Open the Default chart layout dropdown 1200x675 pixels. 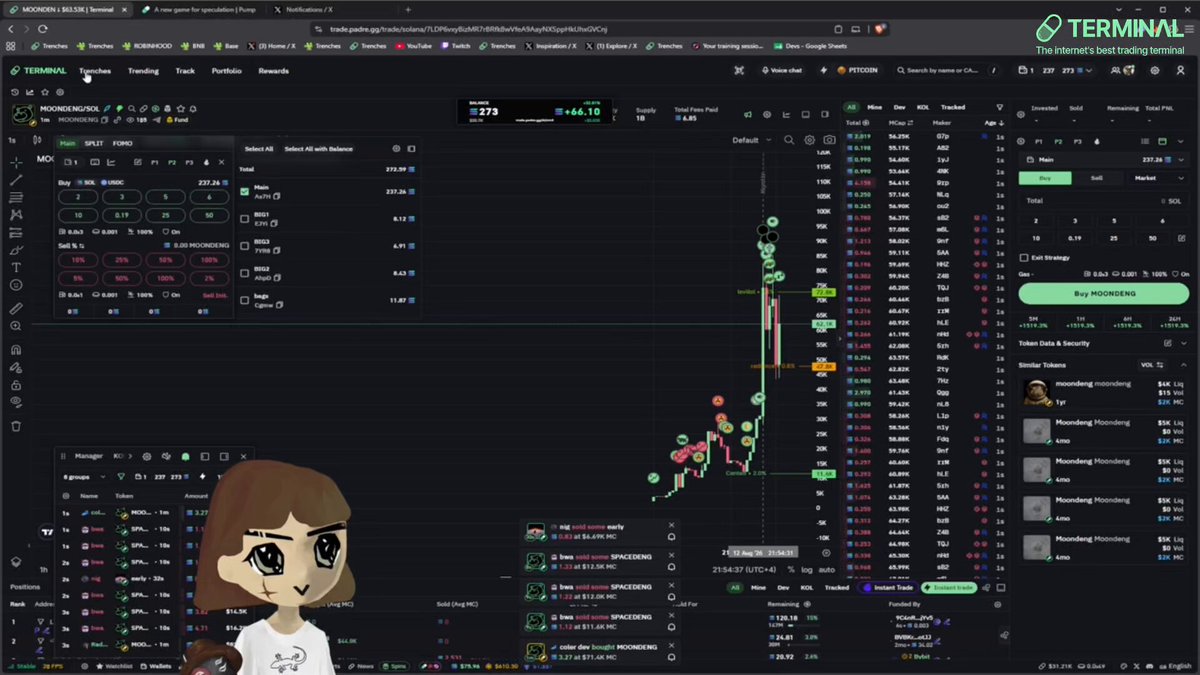[x=751, y=140]
